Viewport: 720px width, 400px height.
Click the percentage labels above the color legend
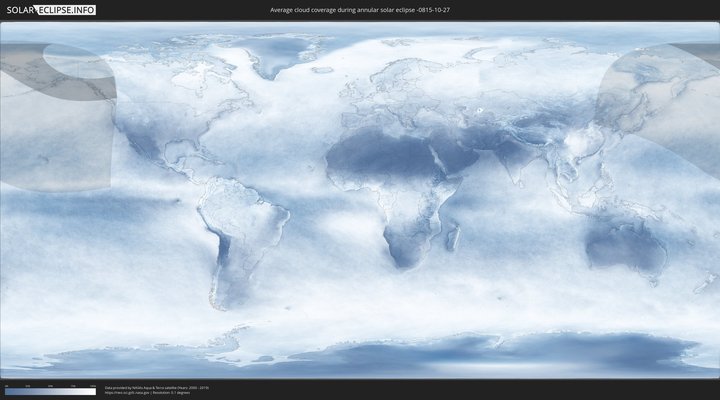tap(50, 385)
